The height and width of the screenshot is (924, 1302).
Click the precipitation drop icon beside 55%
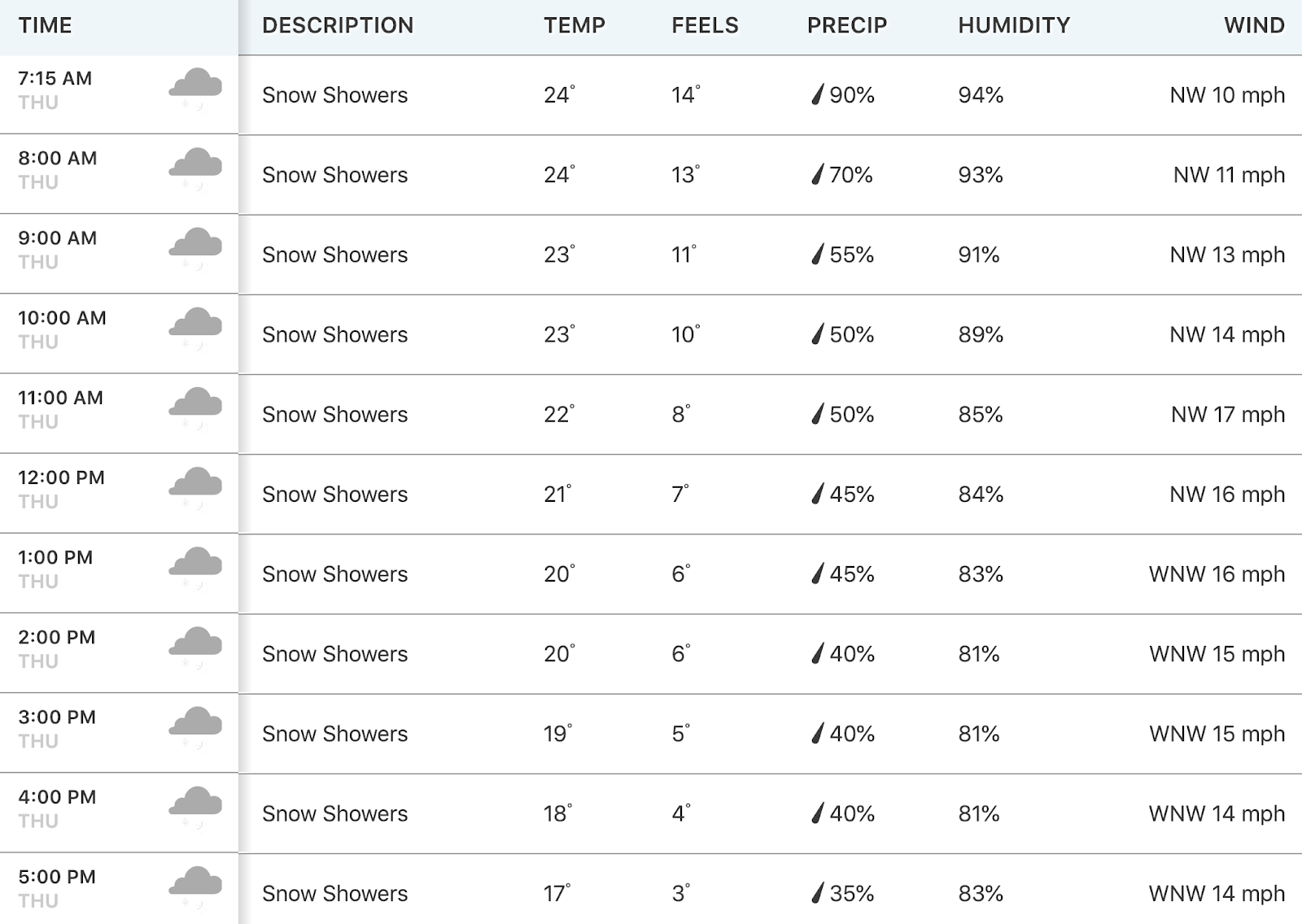click(818, 255)
